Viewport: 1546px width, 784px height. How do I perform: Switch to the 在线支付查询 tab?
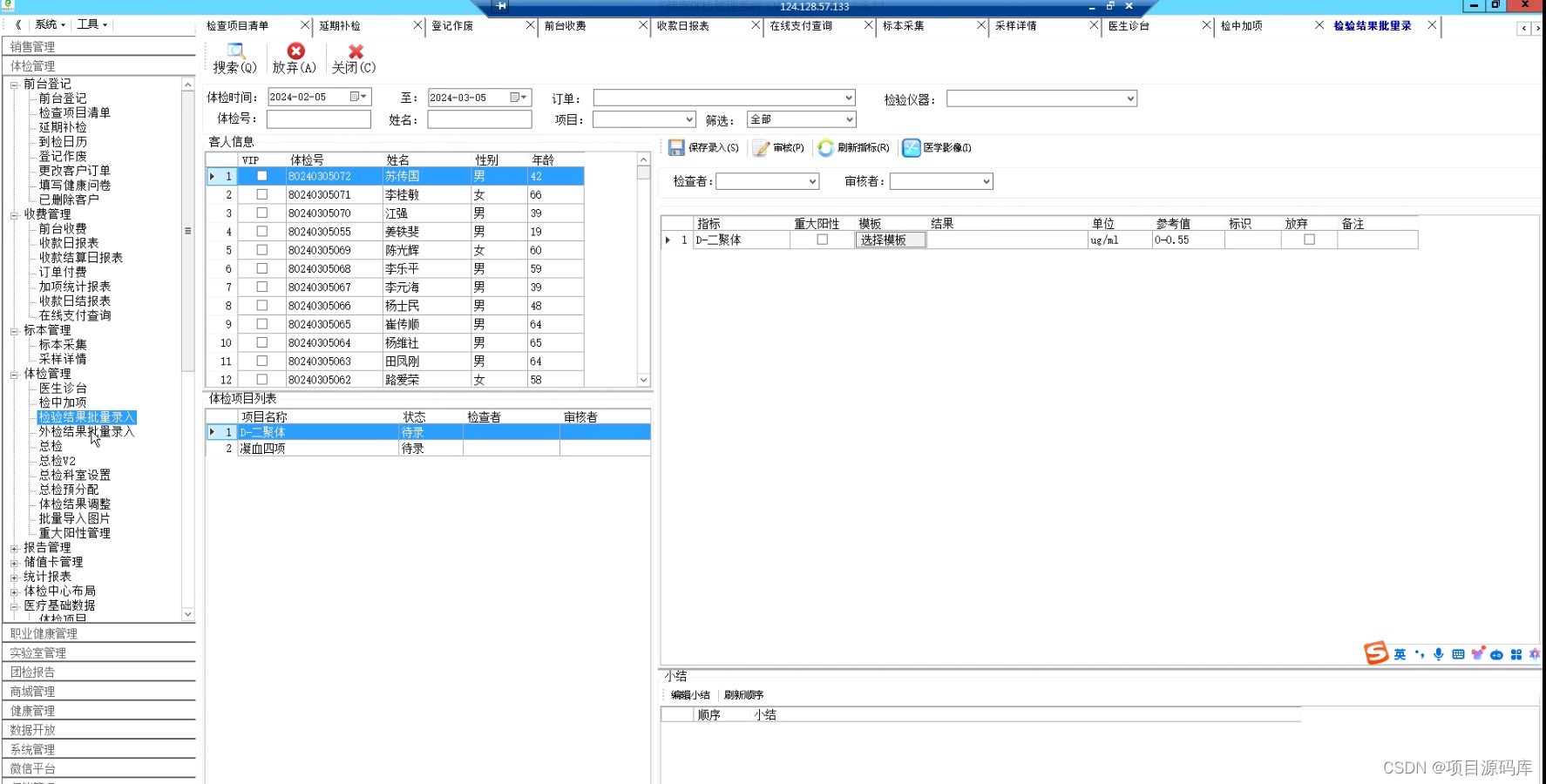800,25
